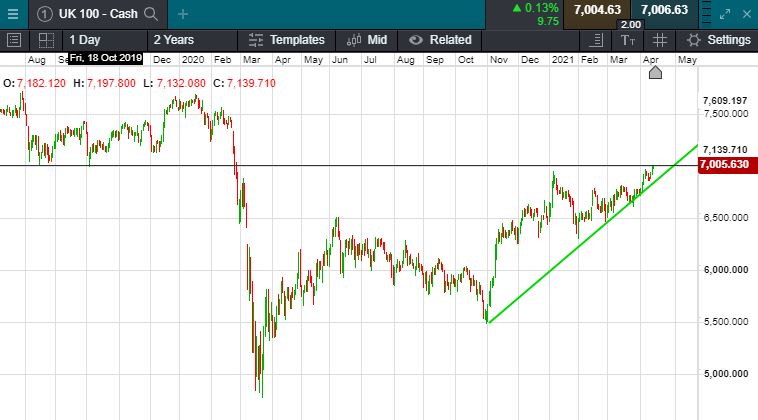
Task: Add a new chart tab with plus icon
Action: [183, 14]
